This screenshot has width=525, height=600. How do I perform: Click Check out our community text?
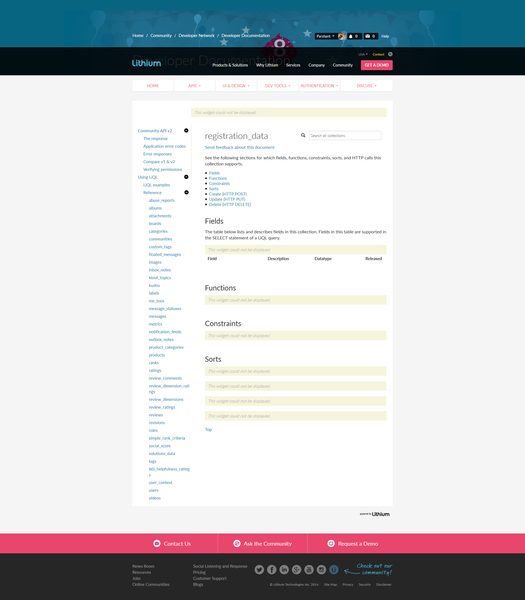point(374,569)
